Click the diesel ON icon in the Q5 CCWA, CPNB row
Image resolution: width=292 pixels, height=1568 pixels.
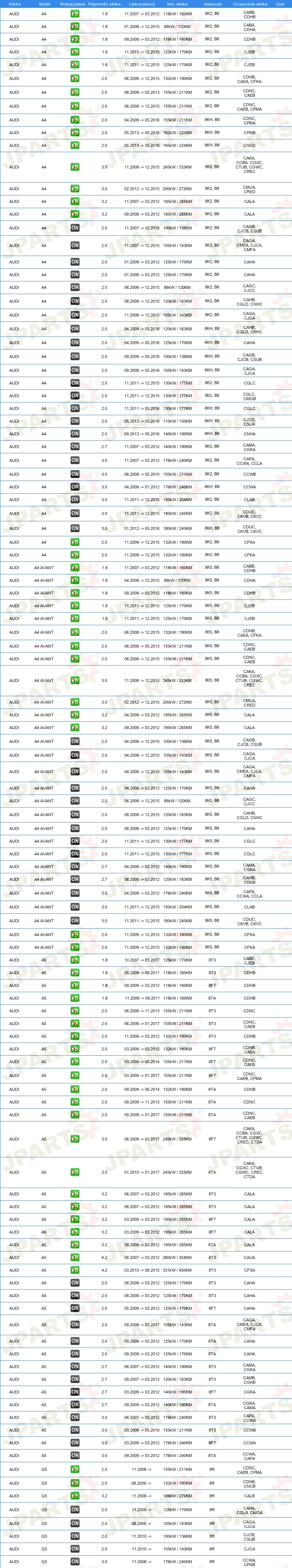coord(75,1562)
